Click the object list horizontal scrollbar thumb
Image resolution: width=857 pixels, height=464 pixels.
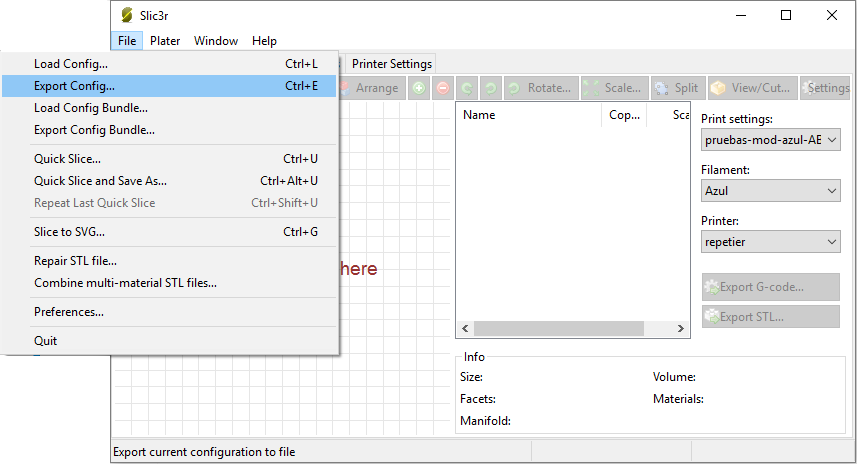click(x=559, y=328)
